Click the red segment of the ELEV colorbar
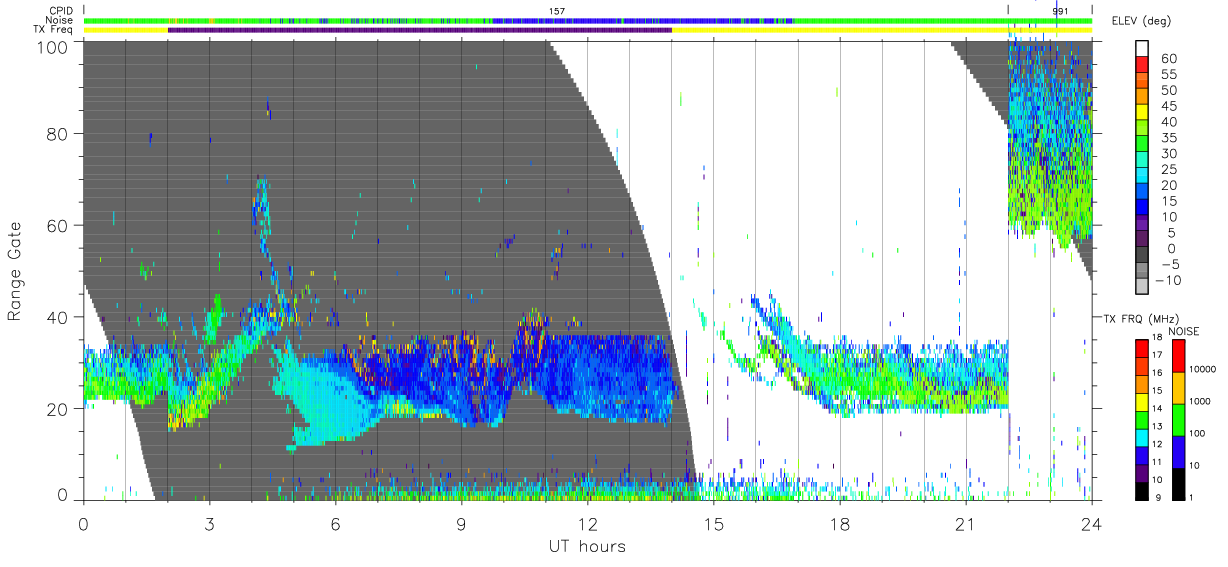 pos(1142,66)
